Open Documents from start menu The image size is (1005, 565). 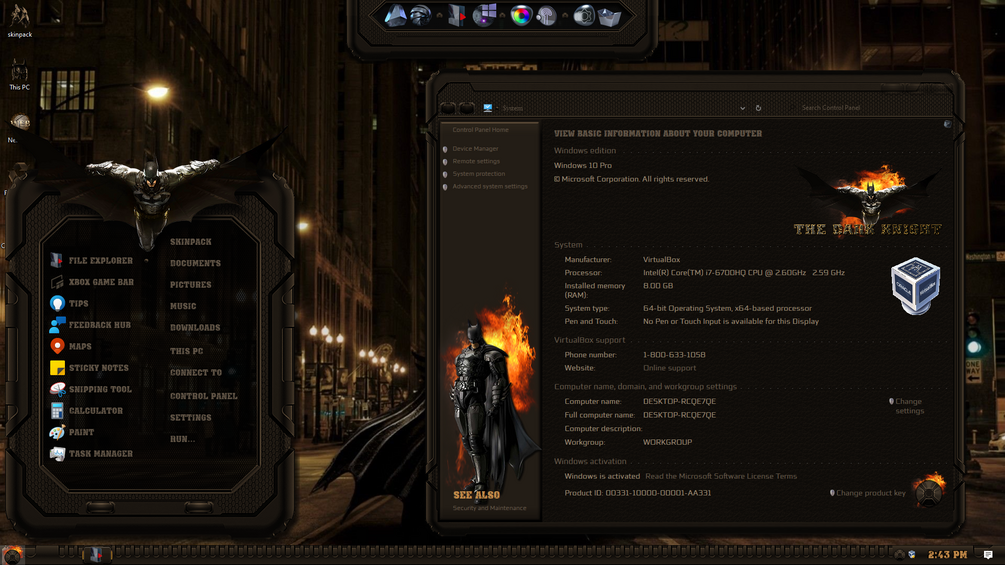pyautogui.click(x=195, y=263)
